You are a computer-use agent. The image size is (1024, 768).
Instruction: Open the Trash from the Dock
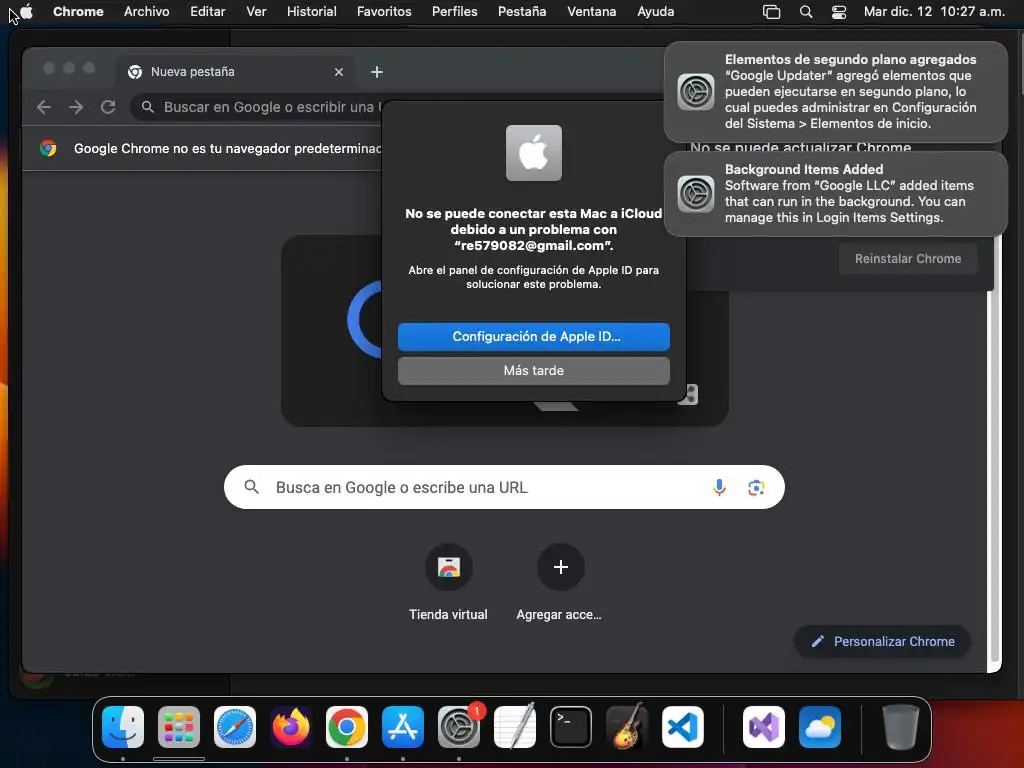(x=901, y=727)
